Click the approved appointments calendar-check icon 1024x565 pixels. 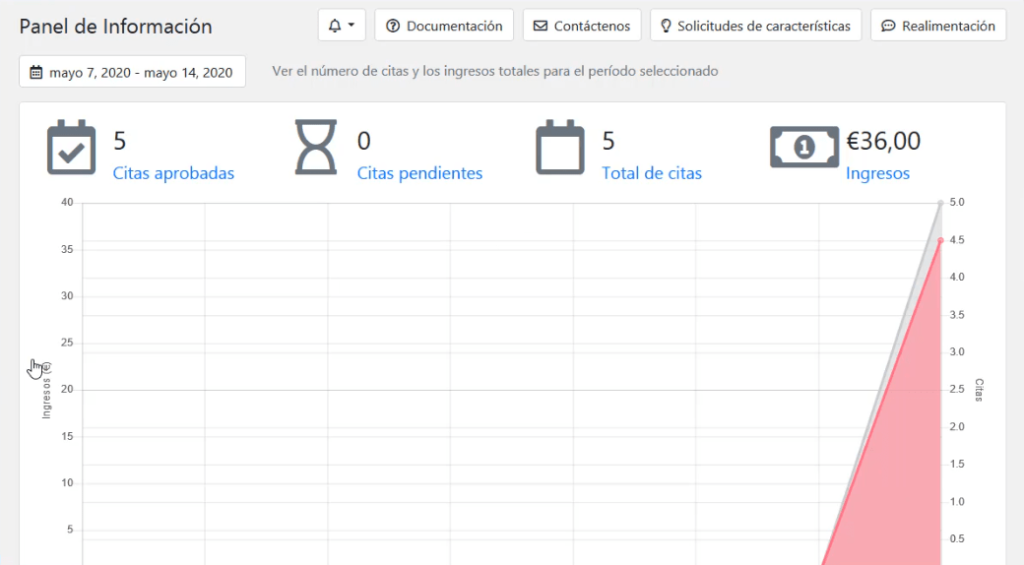71,147
